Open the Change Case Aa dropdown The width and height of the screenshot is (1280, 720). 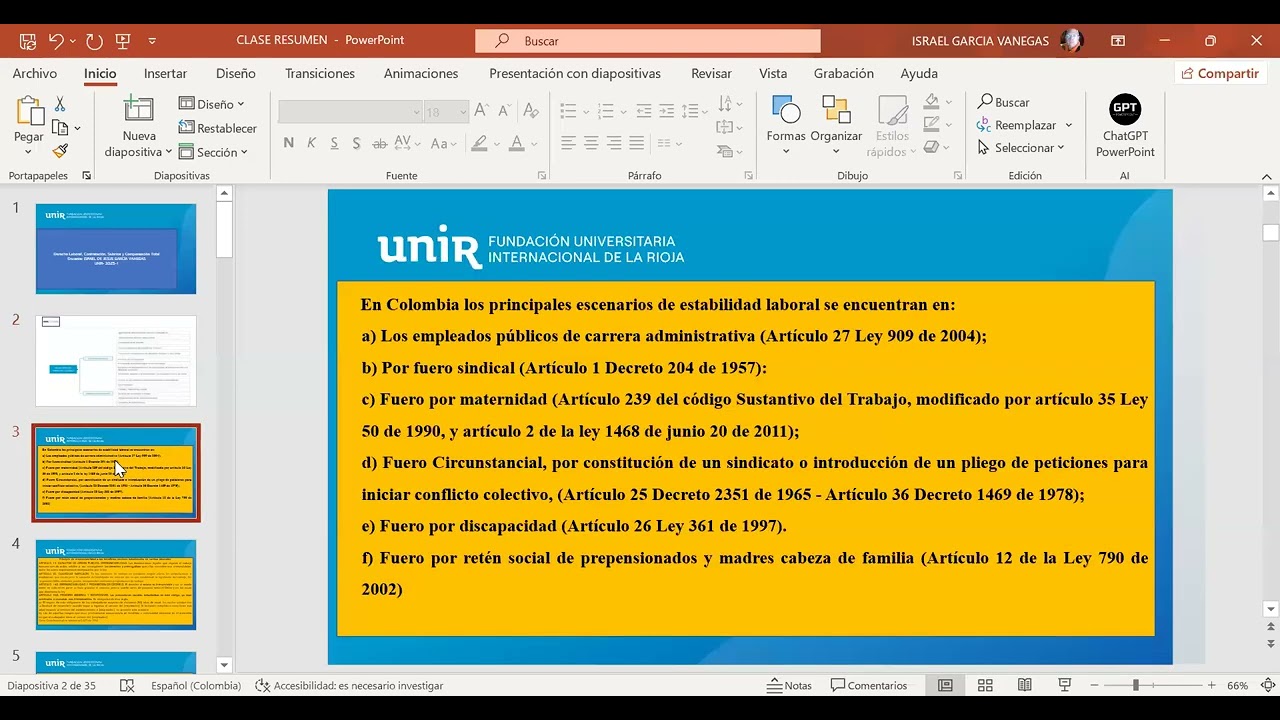[444, 143]
